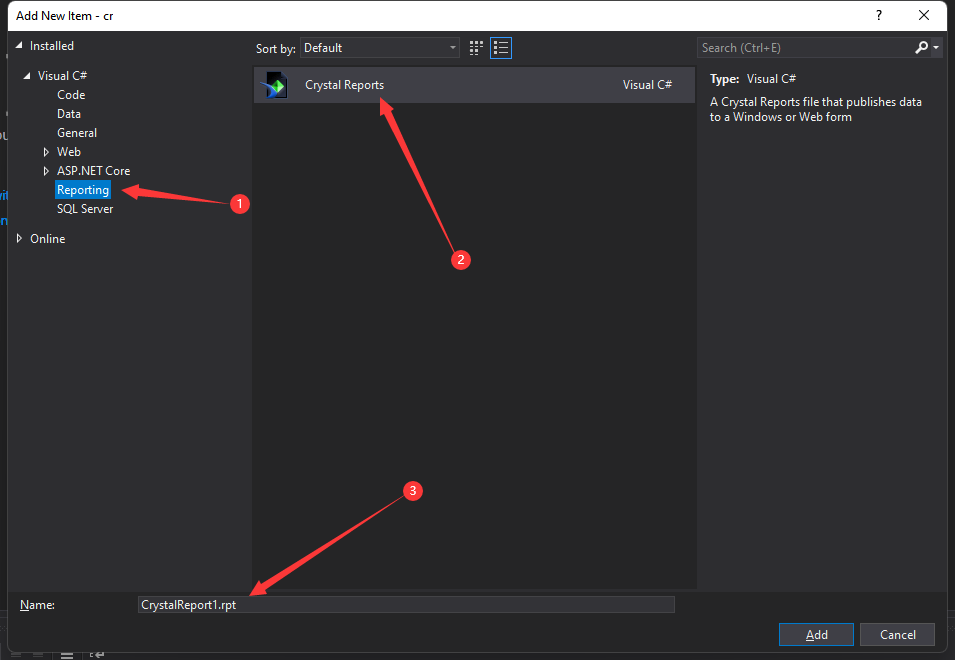Click the help question mark button

879,15
